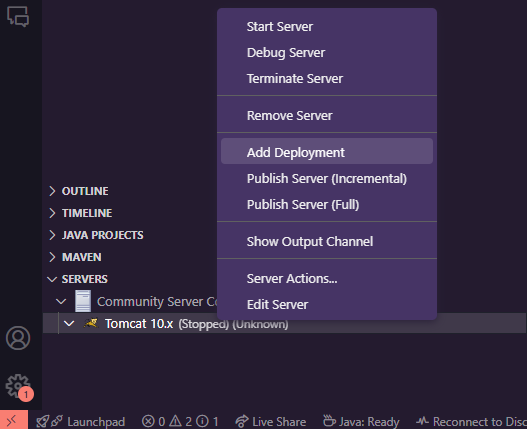Select Edit Server menu entry

pos(327,304)
